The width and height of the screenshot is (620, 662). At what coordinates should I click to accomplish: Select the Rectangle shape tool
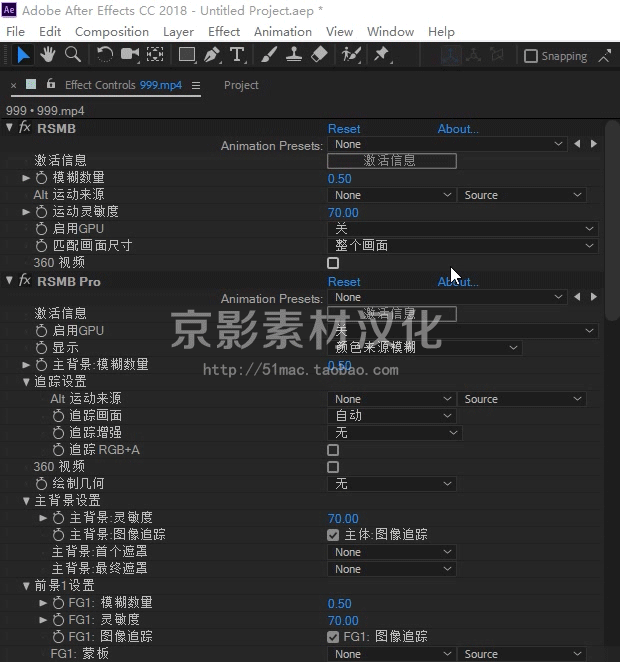coord(187,55)
